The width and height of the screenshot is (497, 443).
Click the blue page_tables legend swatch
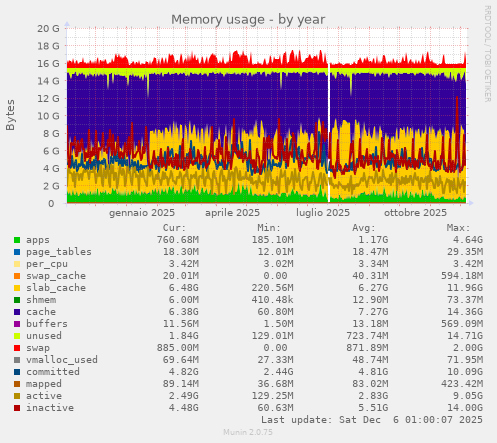click(x=17, y=252)
